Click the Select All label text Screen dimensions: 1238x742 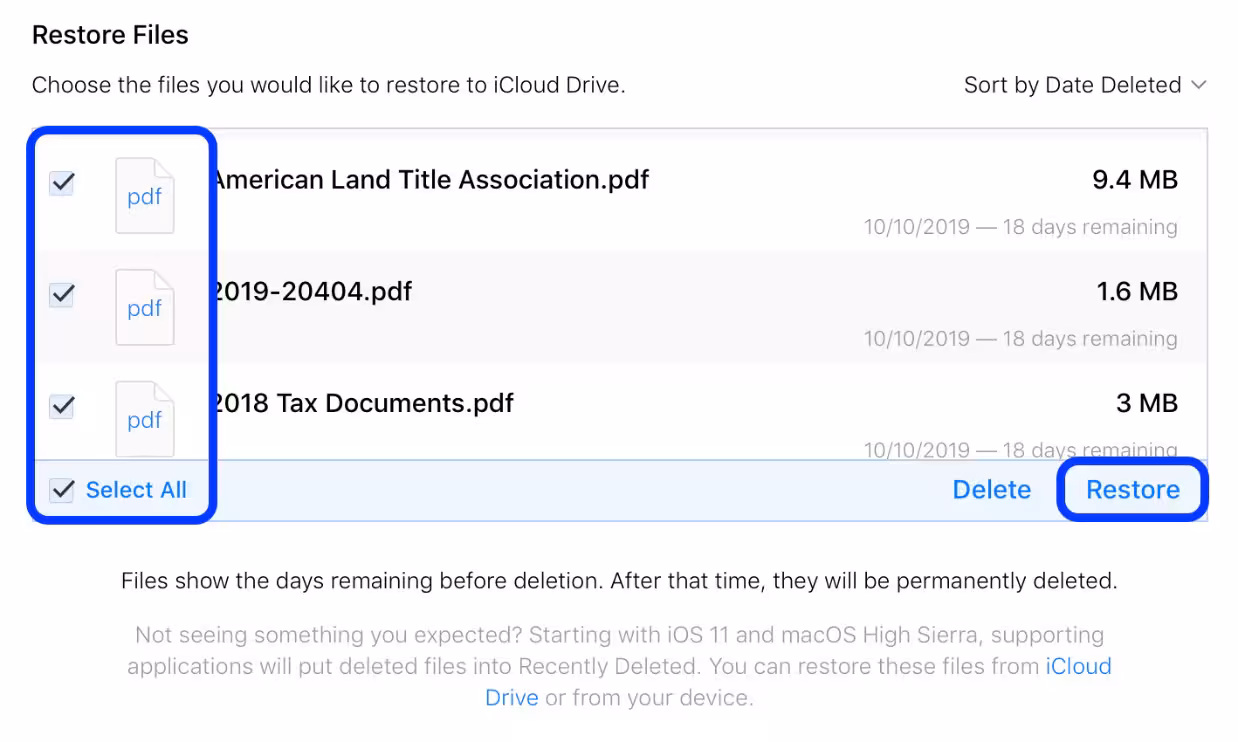click(136, 490)
